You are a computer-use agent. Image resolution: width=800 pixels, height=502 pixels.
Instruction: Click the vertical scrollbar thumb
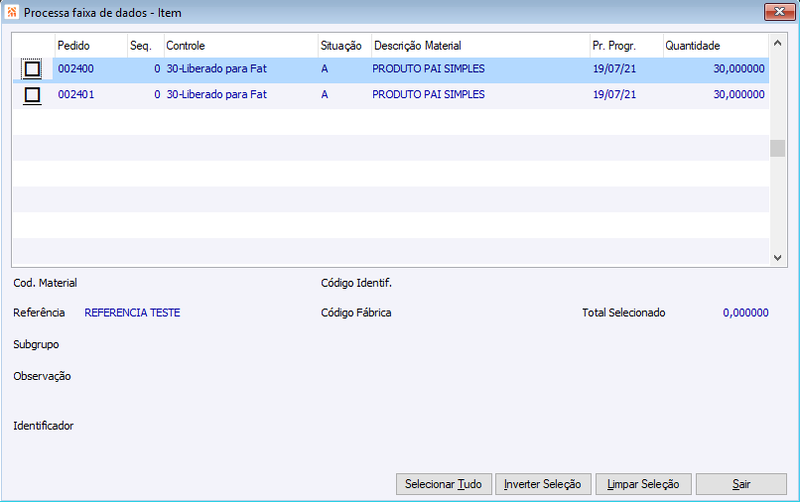click(777, 148)
